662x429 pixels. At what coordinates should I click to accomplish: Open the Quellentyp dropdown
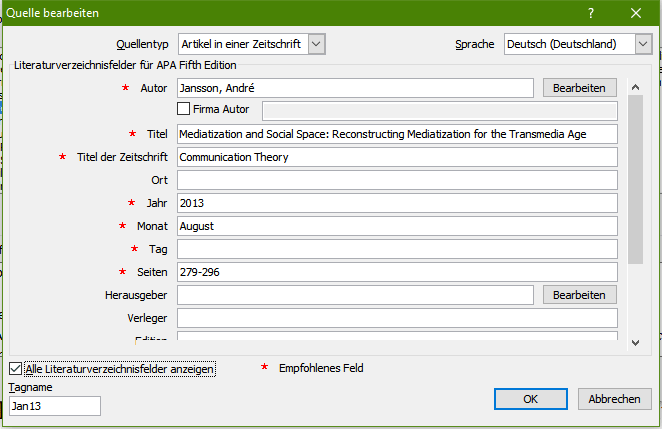pos(316,44)
